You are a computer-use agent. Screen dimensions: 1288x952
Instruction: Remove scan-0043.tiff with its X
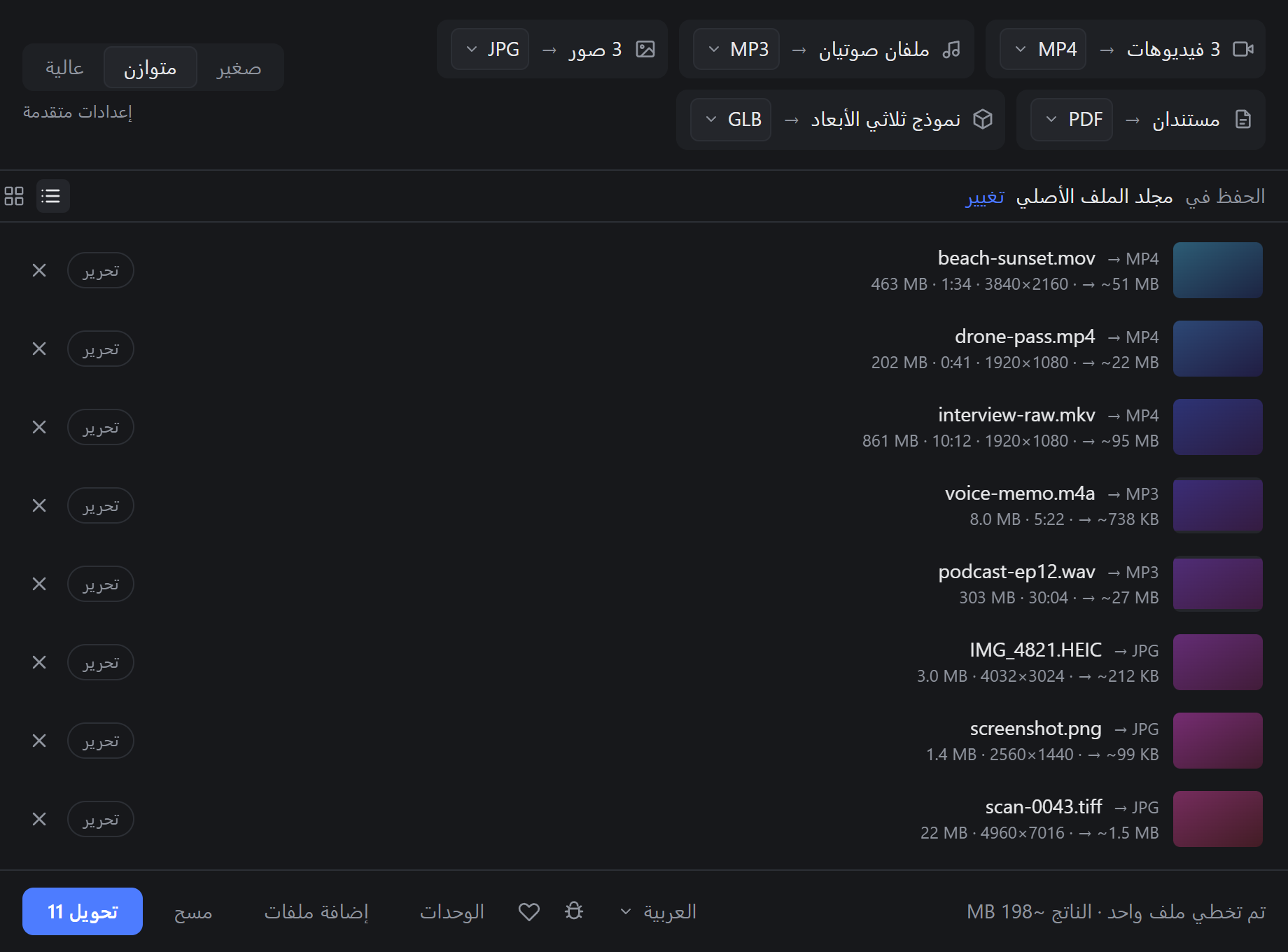(39, 819)
